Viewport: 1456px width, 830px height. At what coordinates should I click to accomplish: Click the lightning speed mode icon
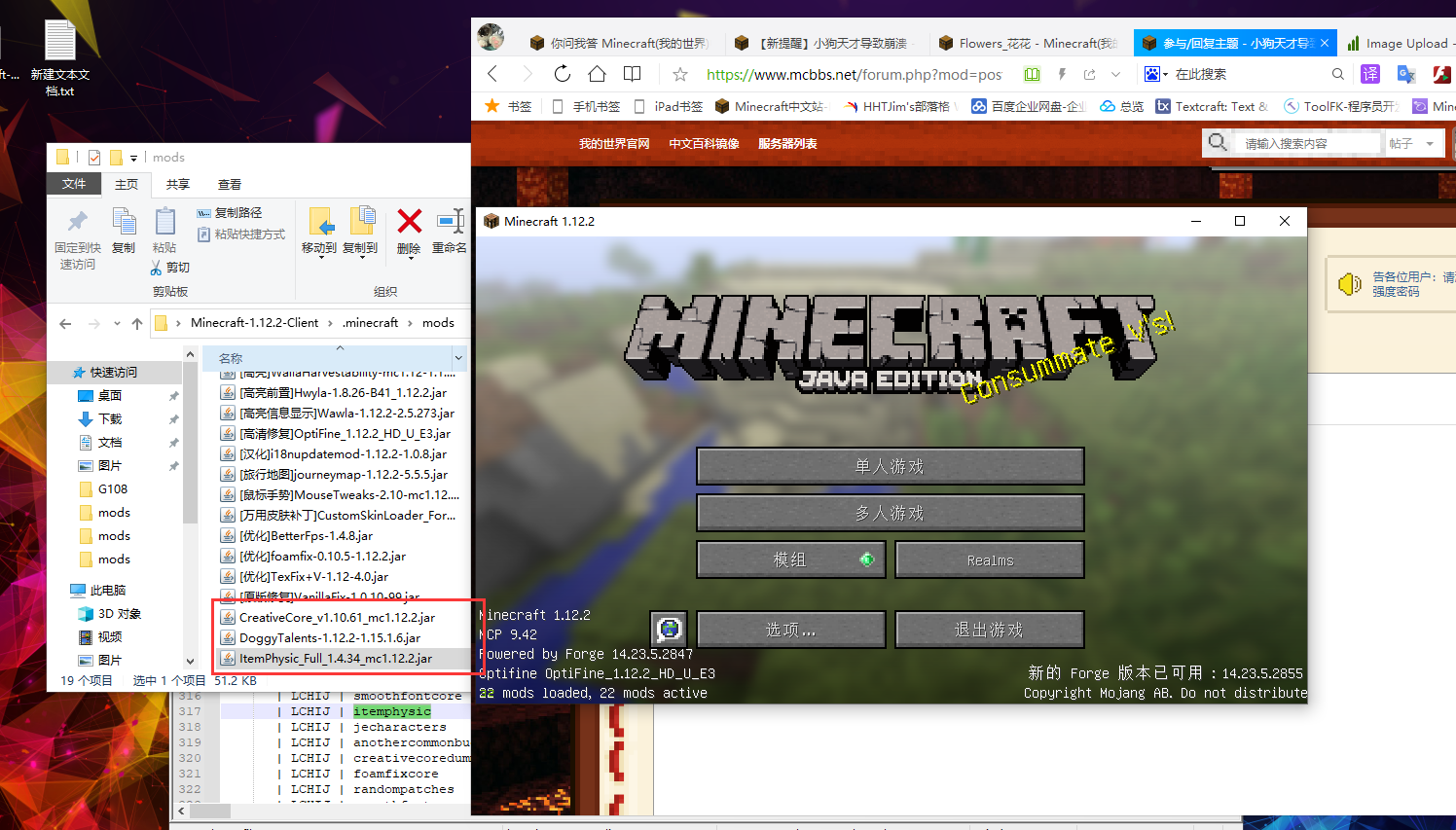tap(1062, 74)
